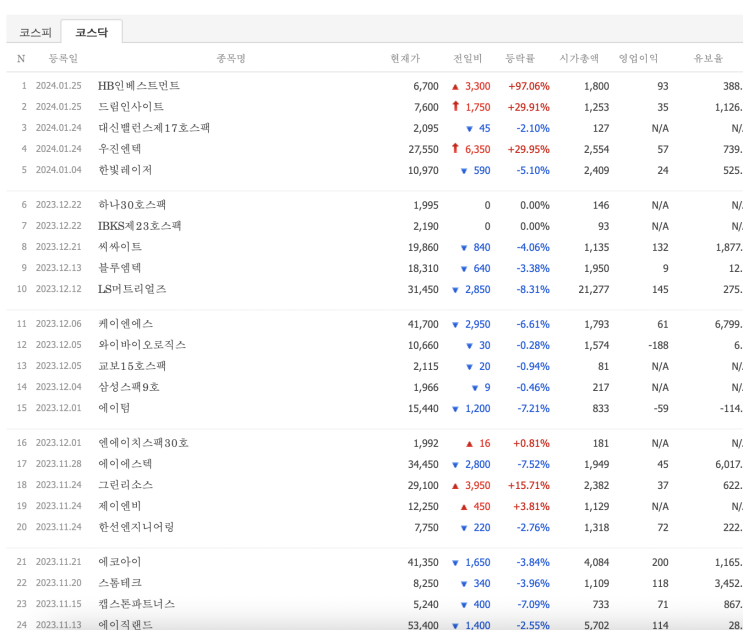Click the 종목명 column header
The image size is (743, 630).
coord(231,58)
